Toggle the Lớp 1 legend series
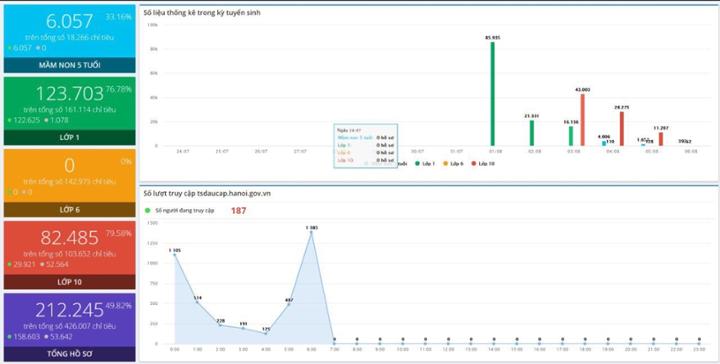Screen dimensions: 720x364 (425, 163)
